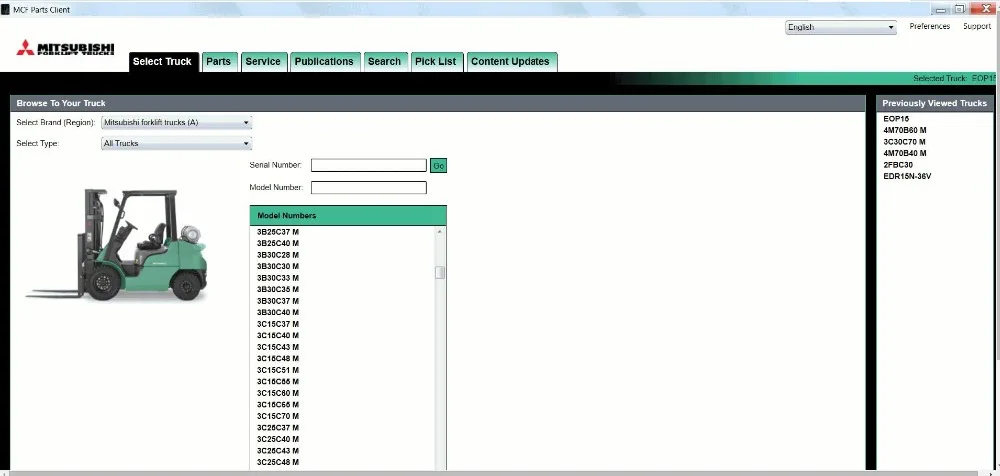Screen dimensions: 1000x476
Task: Open the Content Updates tab
Action: pos(510,62)
